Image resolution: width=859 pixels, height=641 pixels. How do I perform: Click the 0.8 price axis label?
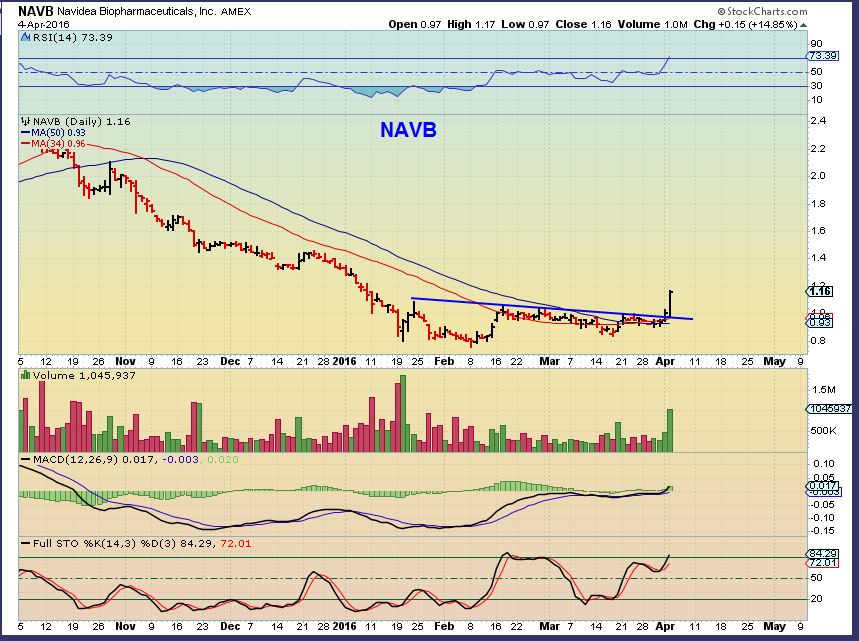818,340
